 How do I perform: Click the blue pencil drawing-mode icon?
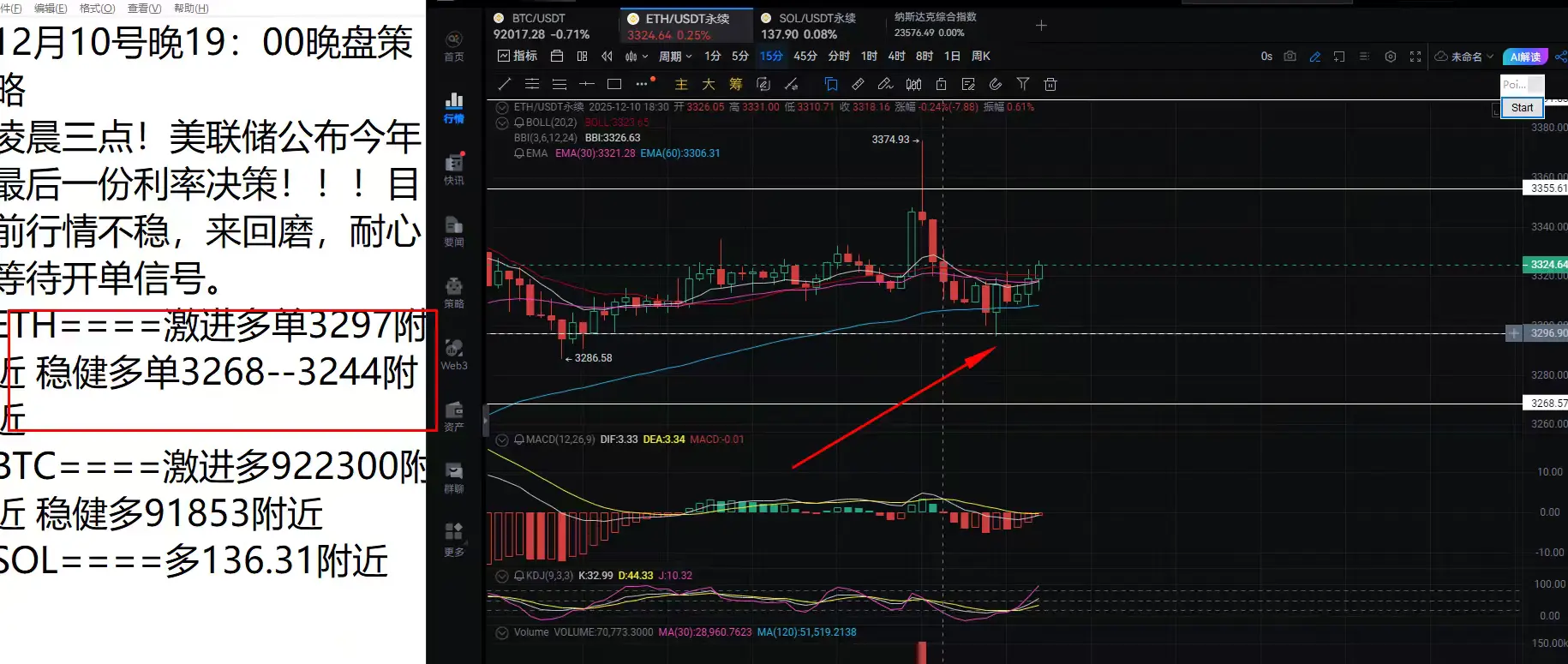tap(1315, 57)
